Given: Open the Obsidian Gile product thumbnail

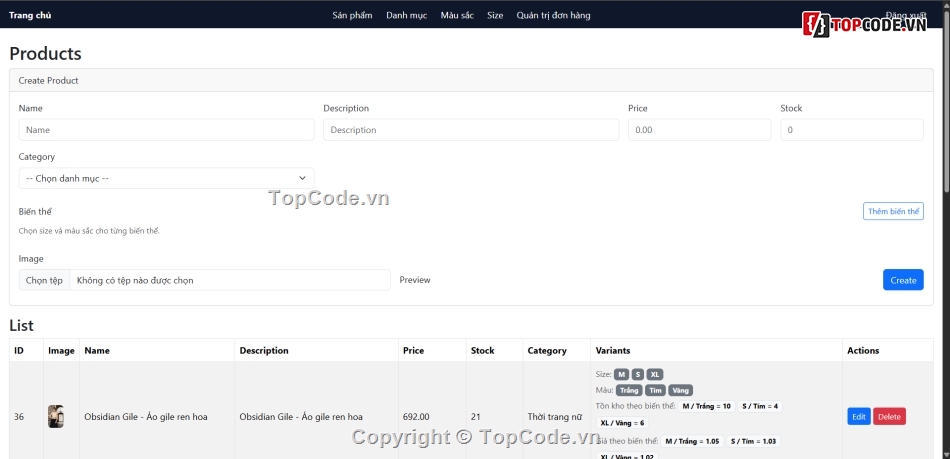Looking at the screenshot, I should pyautogui.click(x=56, y=417).
